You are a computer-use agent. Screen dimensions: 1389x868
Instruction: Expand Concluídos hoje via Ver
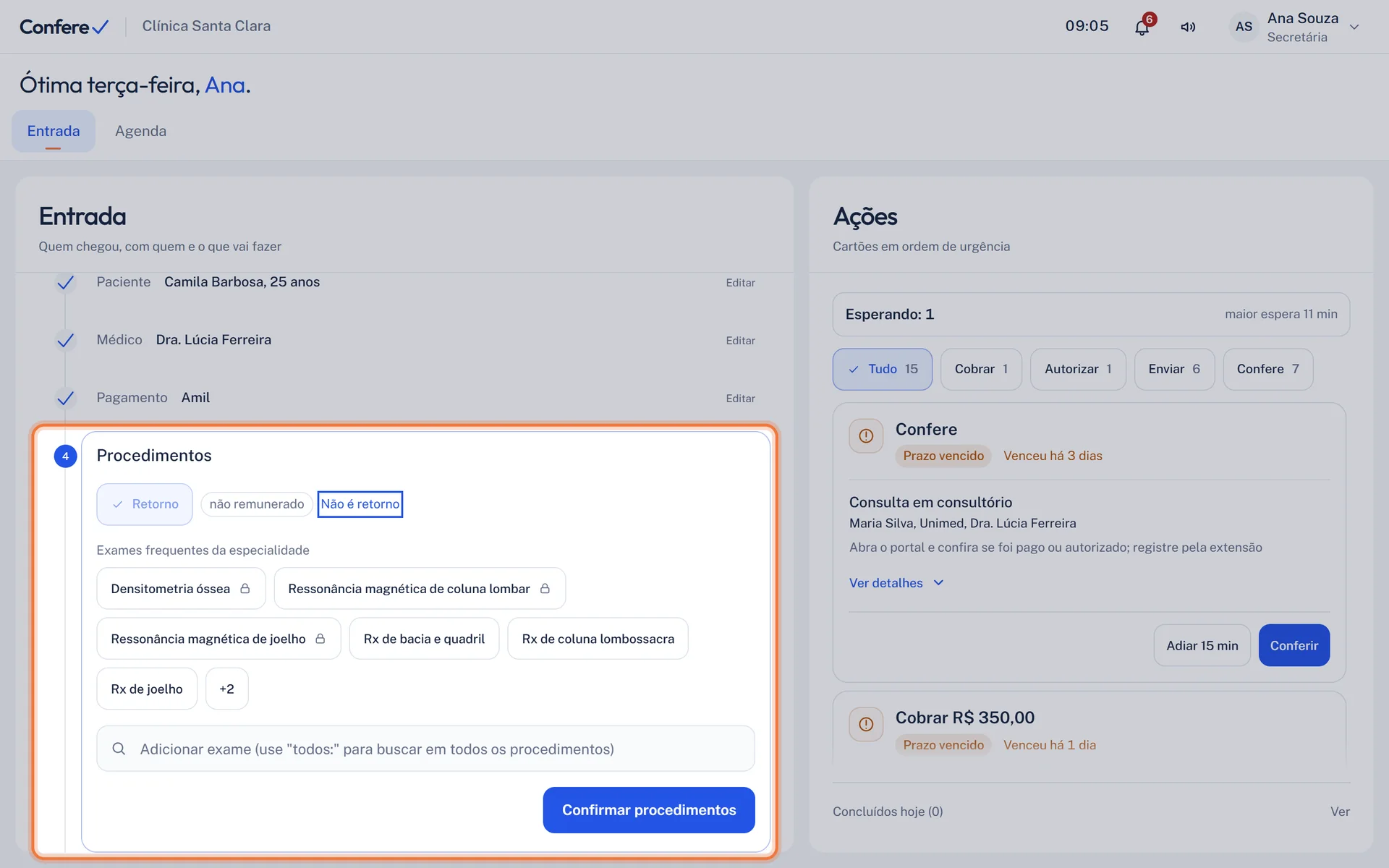1340,812
